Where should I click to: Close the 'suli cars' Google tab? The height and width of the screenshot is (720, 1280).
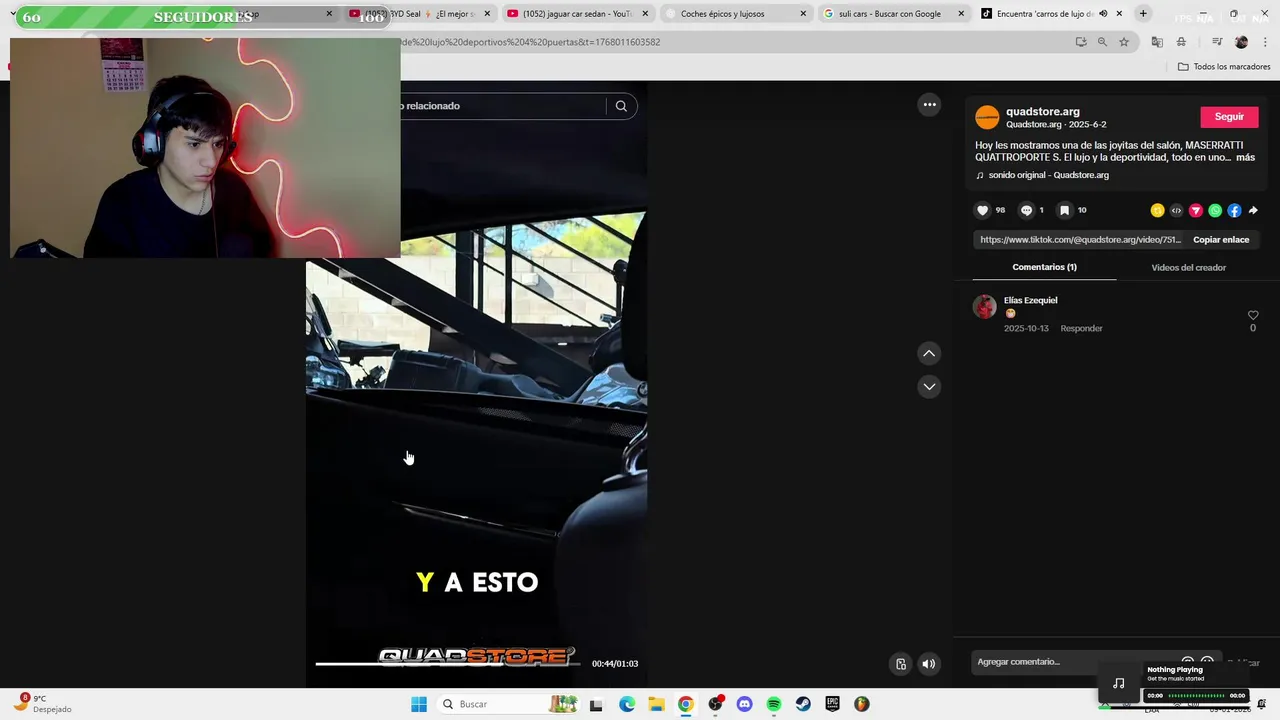click(961, 14)
